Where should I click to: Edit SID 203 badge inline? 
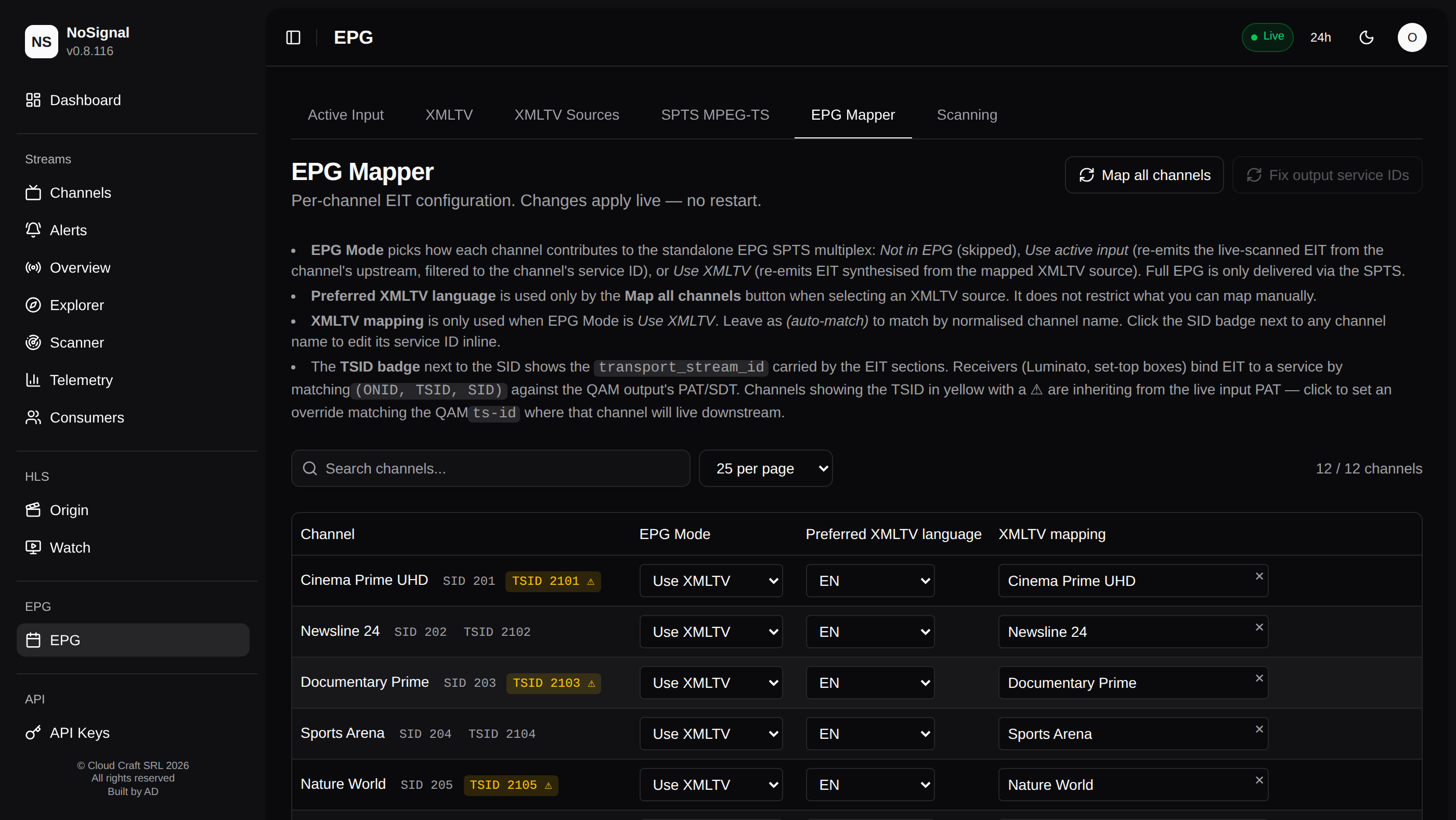click(469, 683)
